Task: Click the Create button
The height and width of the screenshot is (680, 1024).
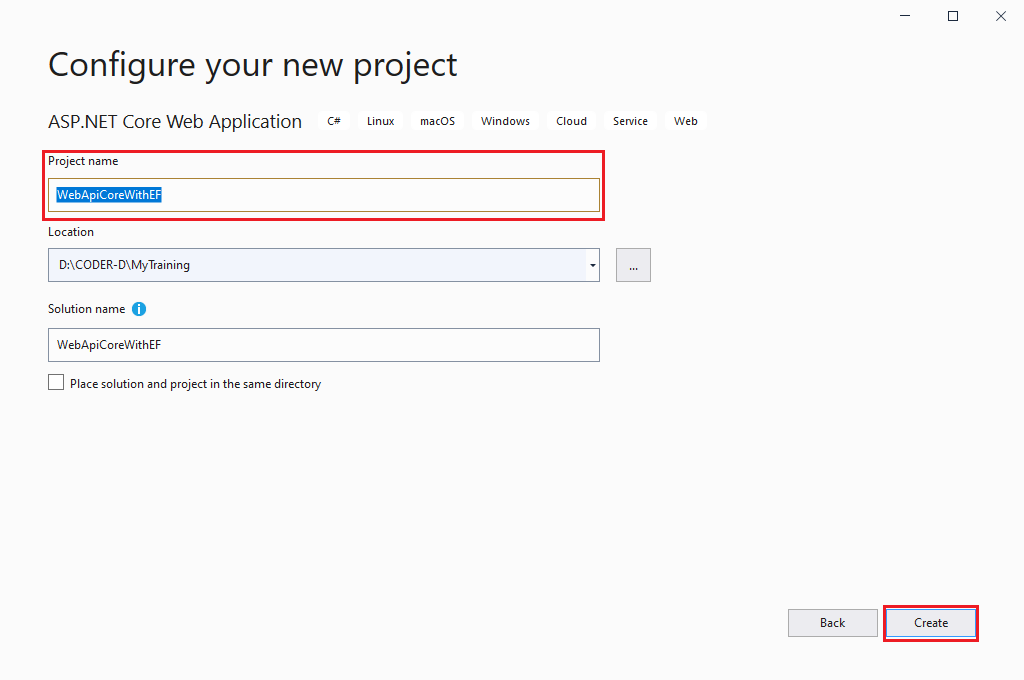Action: (931, 623)
